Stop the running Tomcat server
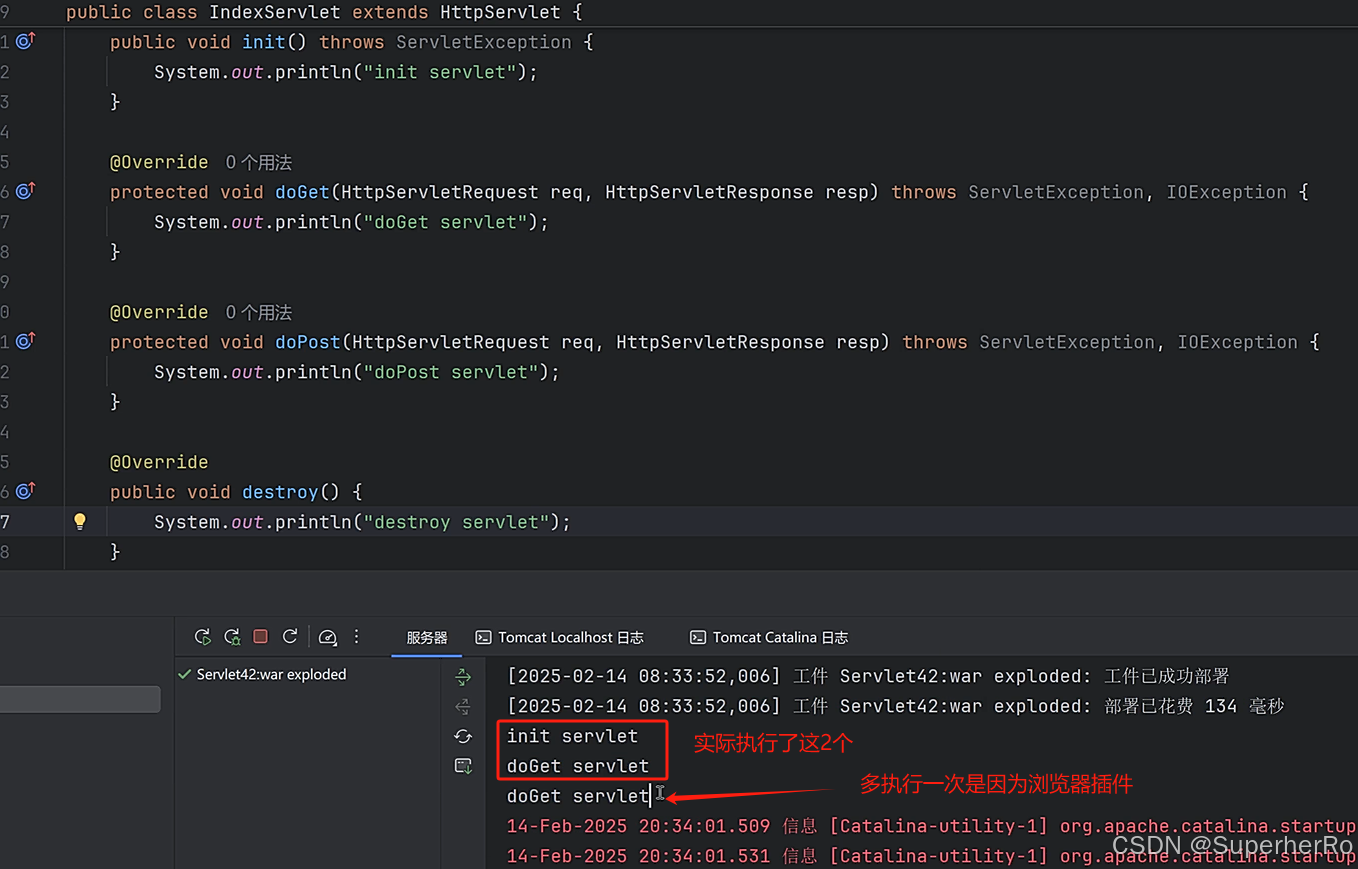This screenshot has width=1358, height=869. pyautogui.click(x=261, y=636)
